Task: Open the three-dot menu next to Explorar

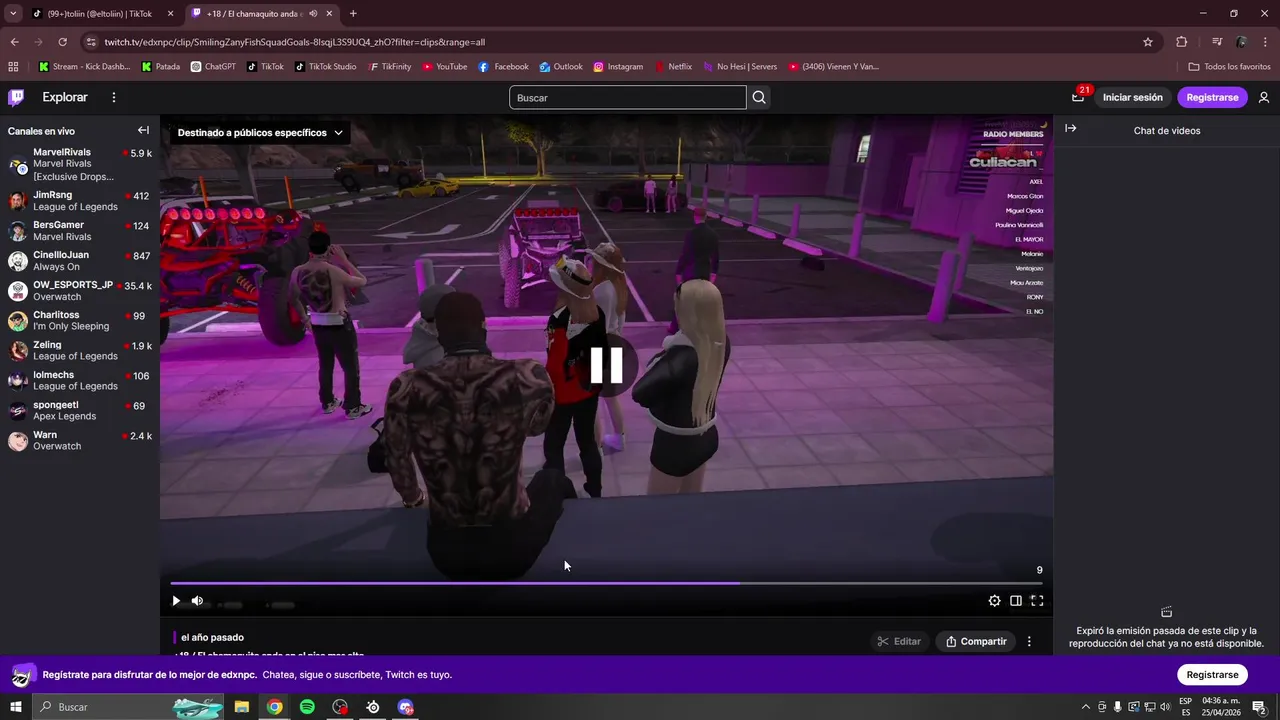Action: pos(114,97)
